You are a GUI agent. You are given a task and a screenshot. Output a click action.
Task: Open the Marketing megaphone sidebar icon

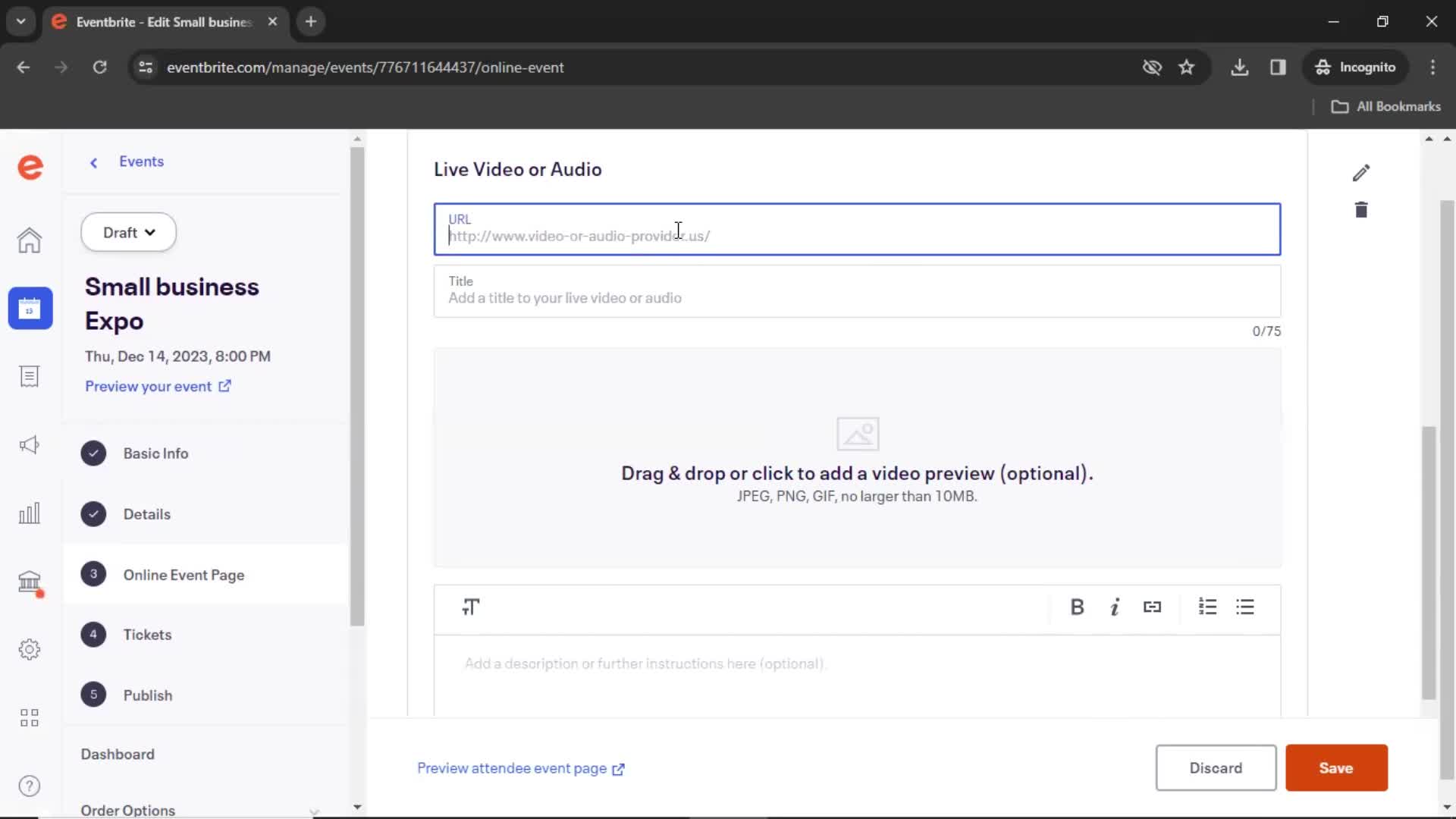click(30, 445)
